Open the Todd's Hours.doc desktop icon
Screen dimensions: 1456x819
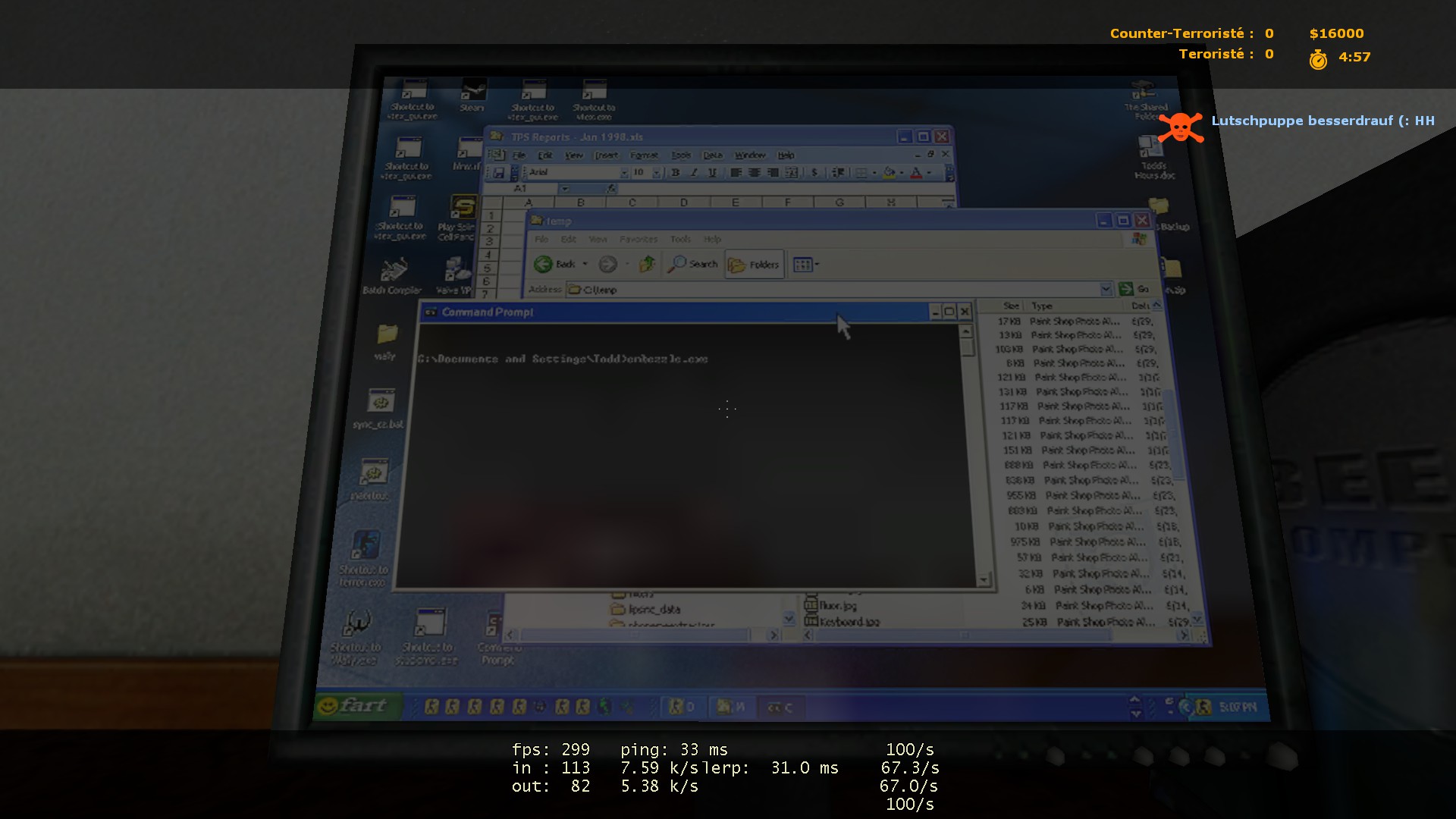point(1153,158)
